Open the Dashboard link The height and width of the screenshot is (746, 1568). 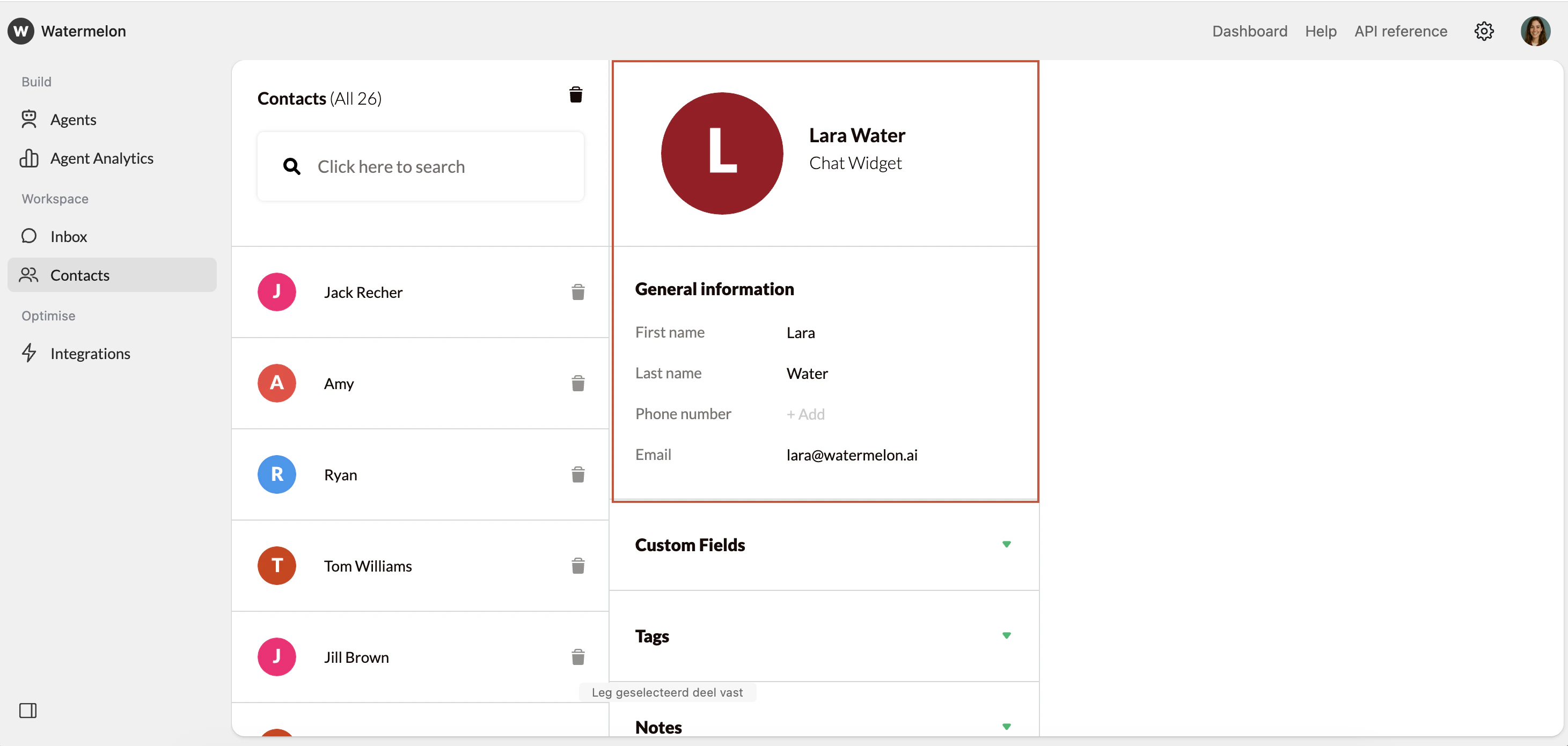(x=1250, y=31)
